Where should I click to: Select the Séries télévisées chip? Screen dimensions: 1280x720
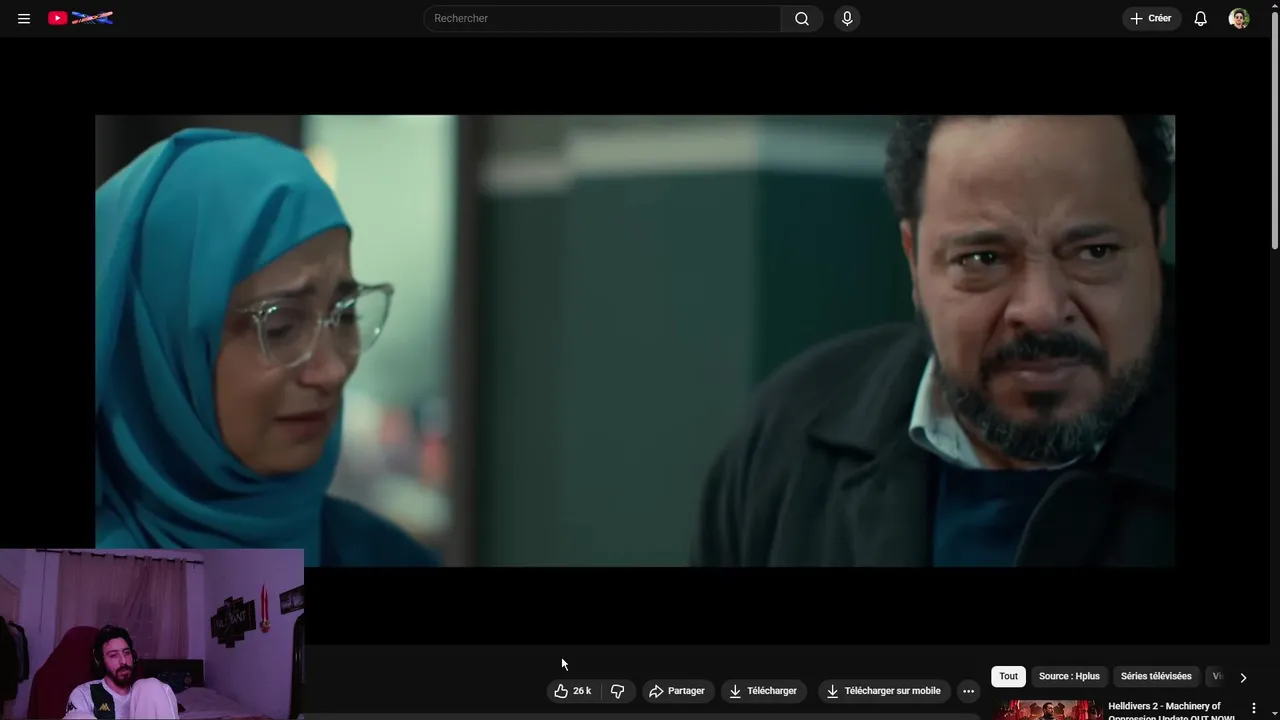(1156, 677)
